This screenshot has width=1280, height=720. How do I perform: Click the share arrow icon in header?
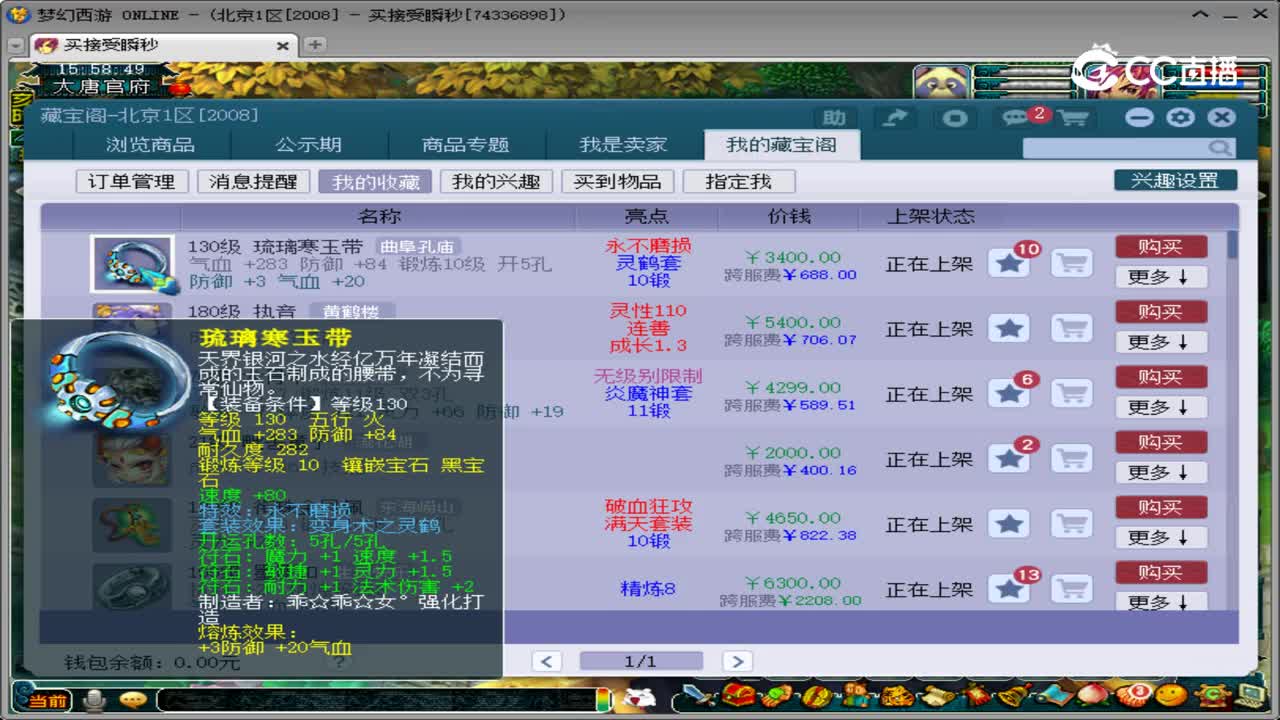click(x=896, y=118)
